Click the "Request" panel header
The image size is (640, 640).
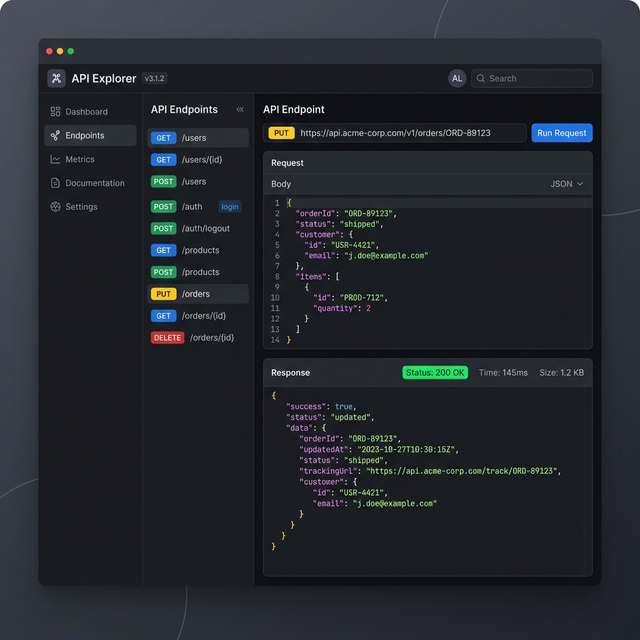pos(287,163)
